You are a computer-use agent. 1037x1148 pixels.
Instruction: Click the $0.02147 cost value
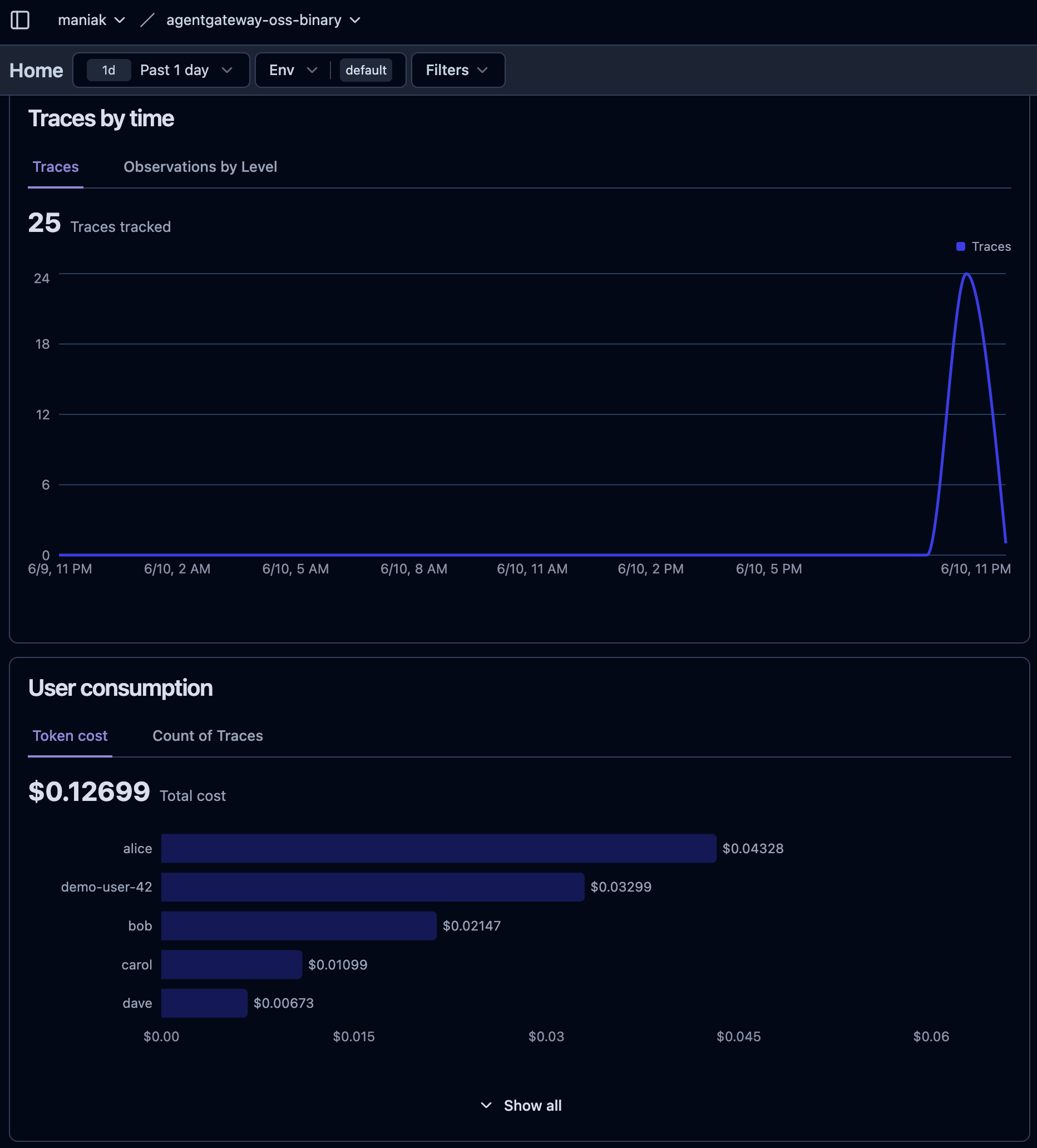(472, 926)
